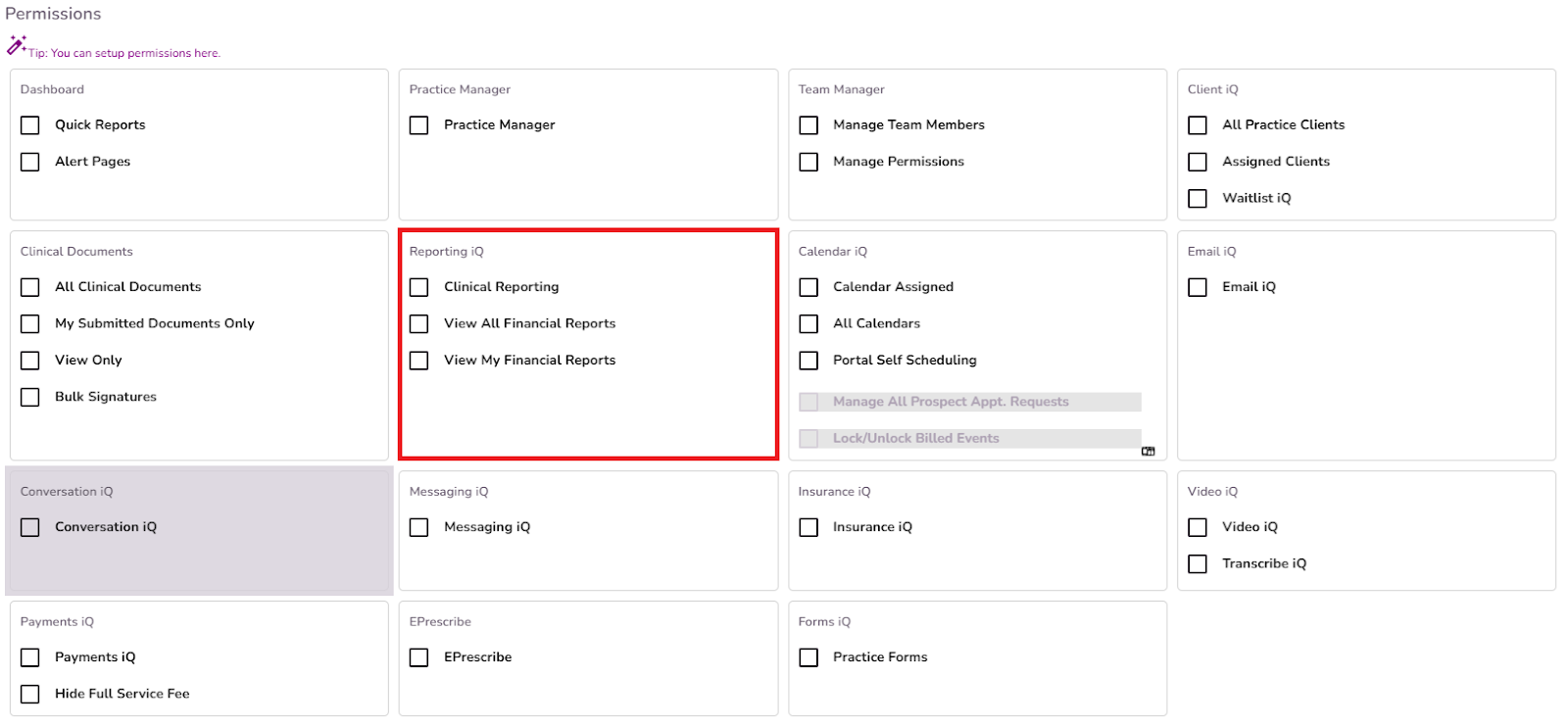Click the 'View All Financial Reports' label text

[x=530, y=323]
